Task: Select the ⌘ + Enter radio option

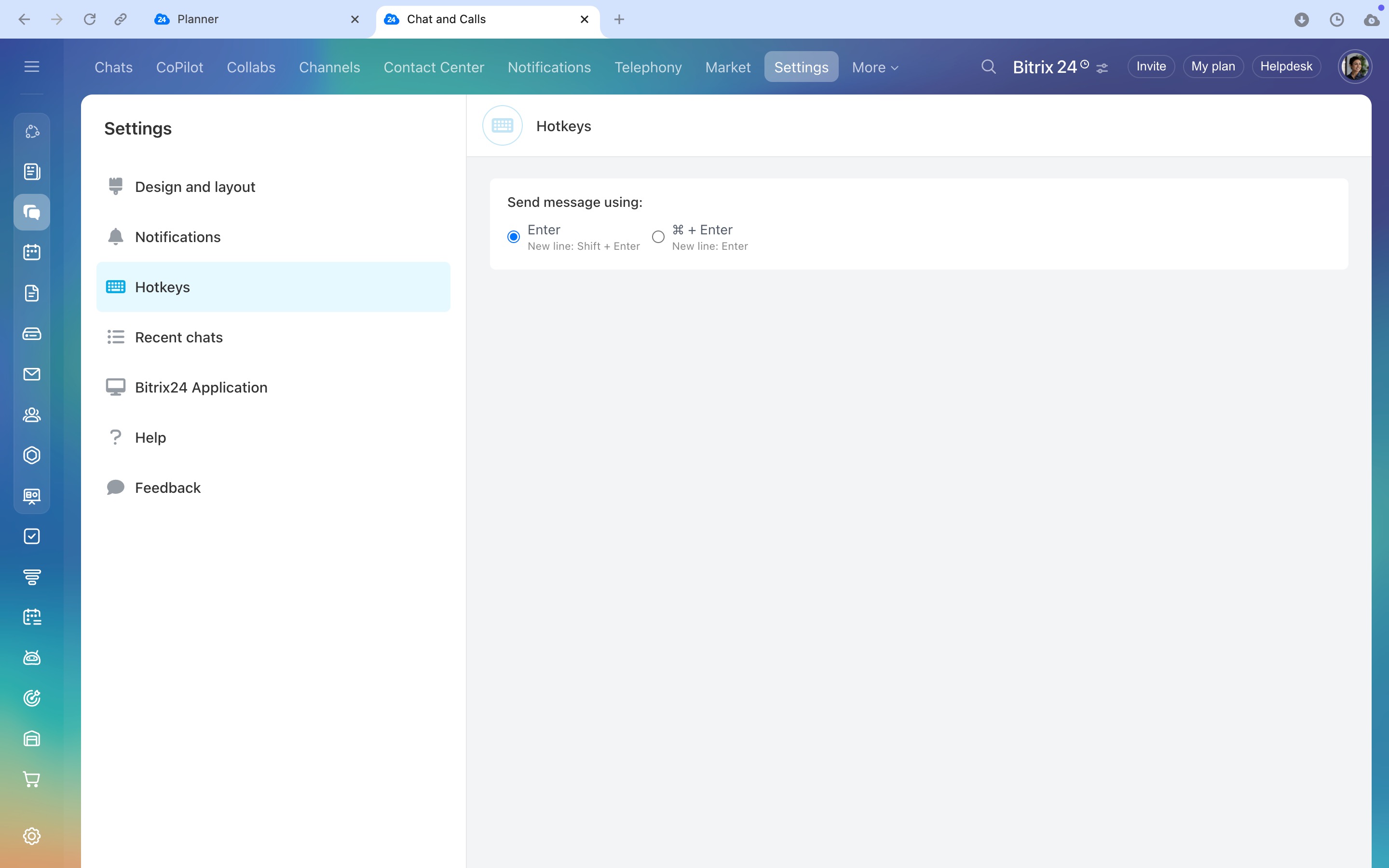Action: [x=658, y=236]
